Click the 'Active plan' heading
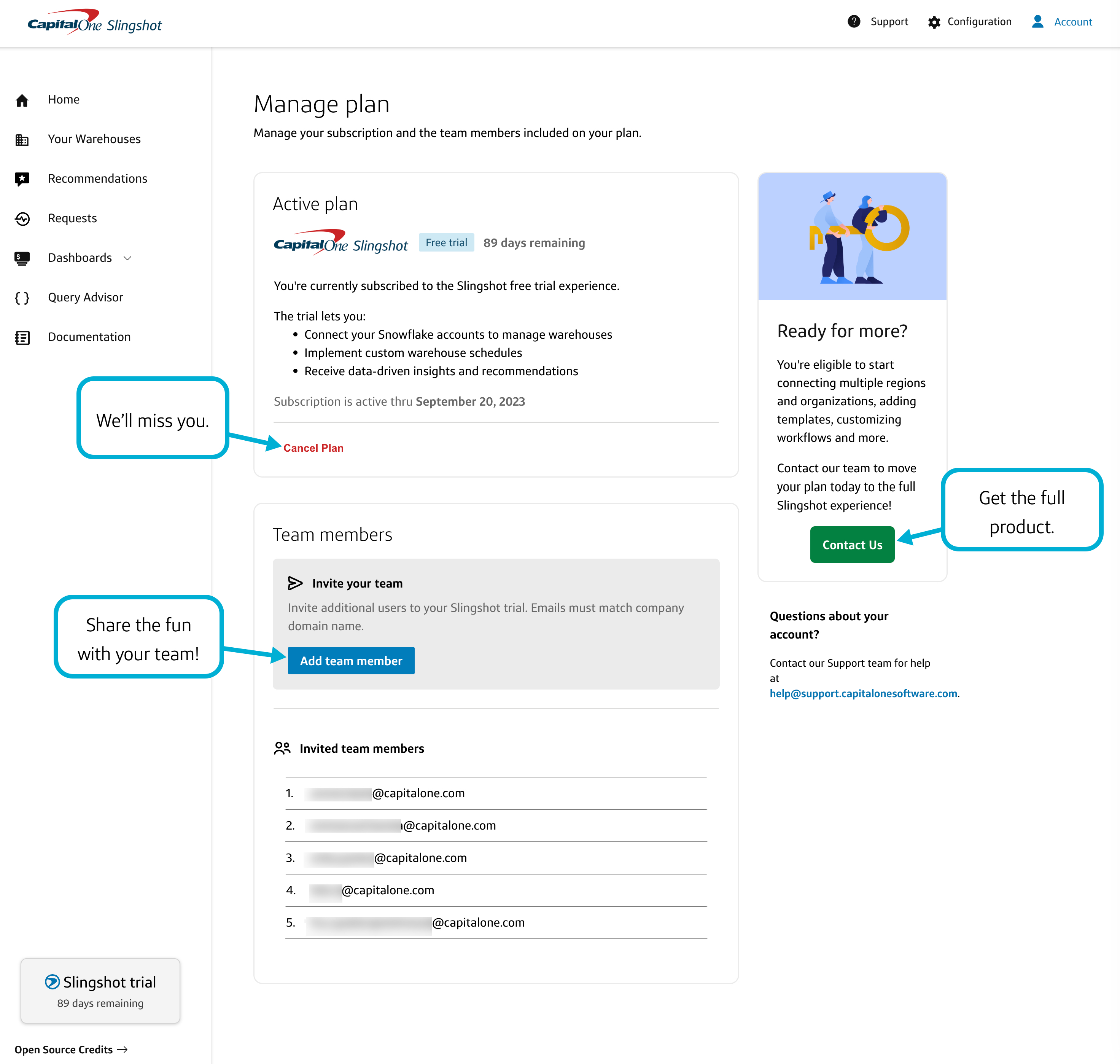This screenshot has height=1064, width=1120. click(x=315, y=204)
